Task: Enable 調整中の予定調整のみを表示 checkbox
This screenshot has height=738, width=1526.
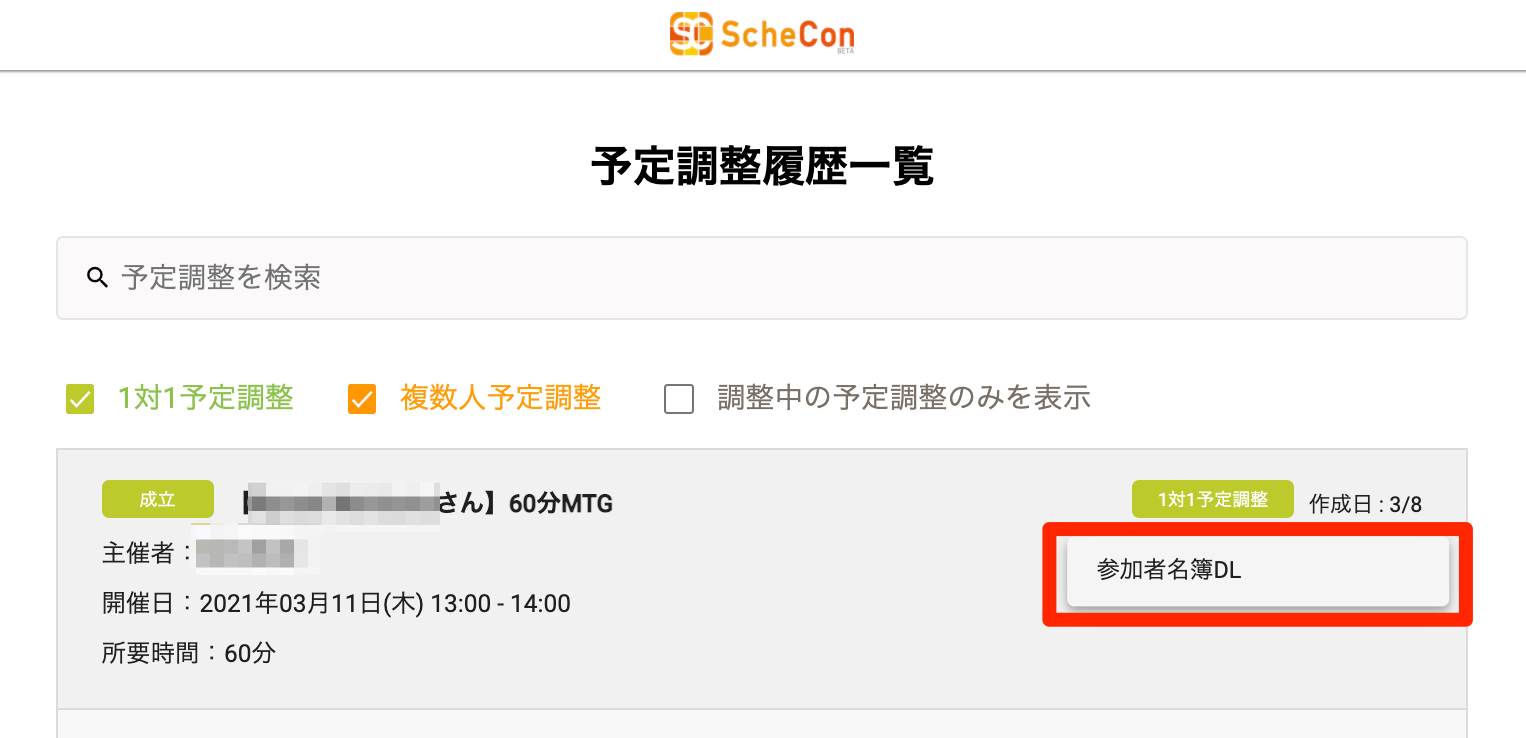Action: pyautogui.click(x=679, y=400)
